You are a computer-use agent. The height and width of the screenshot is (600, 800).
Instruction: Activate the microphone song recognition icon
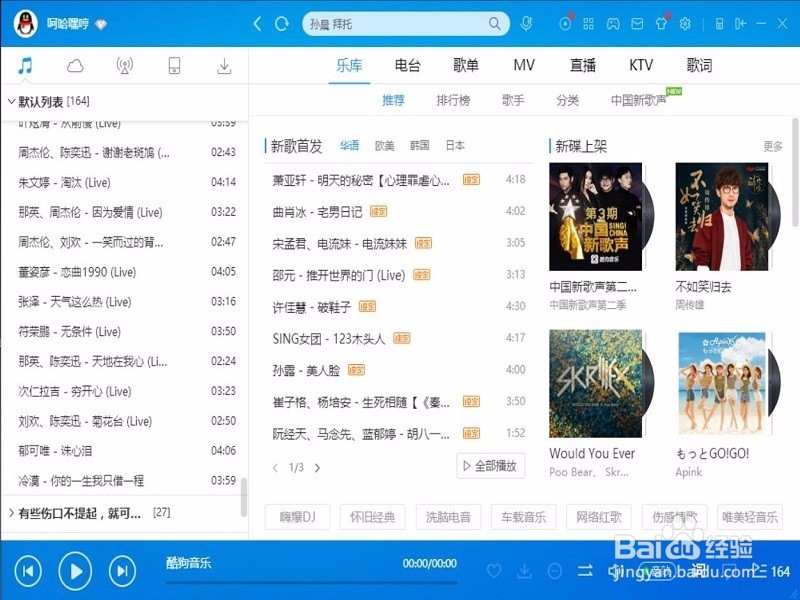coord(527,23)
